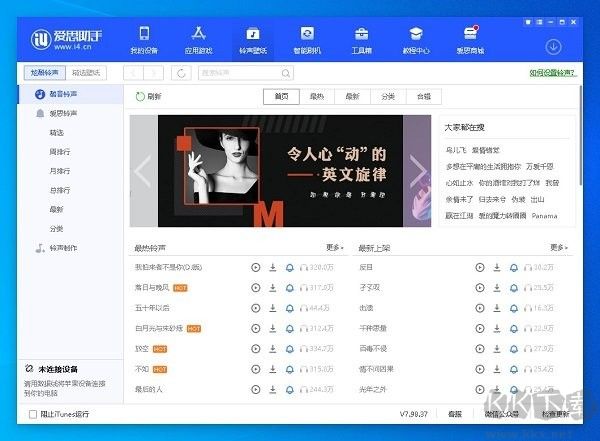Image resolution: width=600 pixels, height=441 pixels.
Task: Click the green 刷新 refresh icon
Action: pyautogui.click(x=140, y=96)
